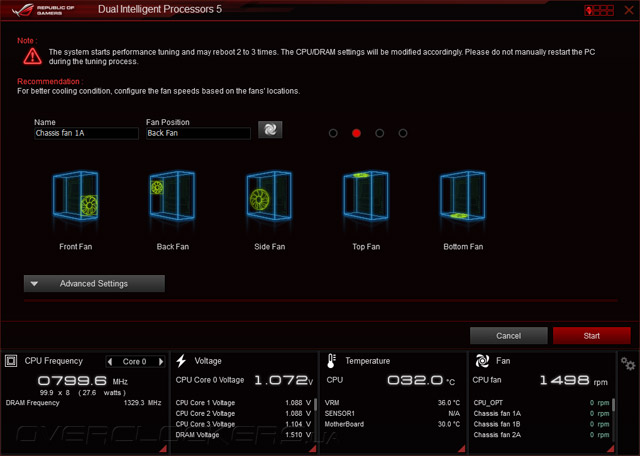The image size is (640, 456).
Task: Click the Temperature thermometer icon
Action: point(331,361)
